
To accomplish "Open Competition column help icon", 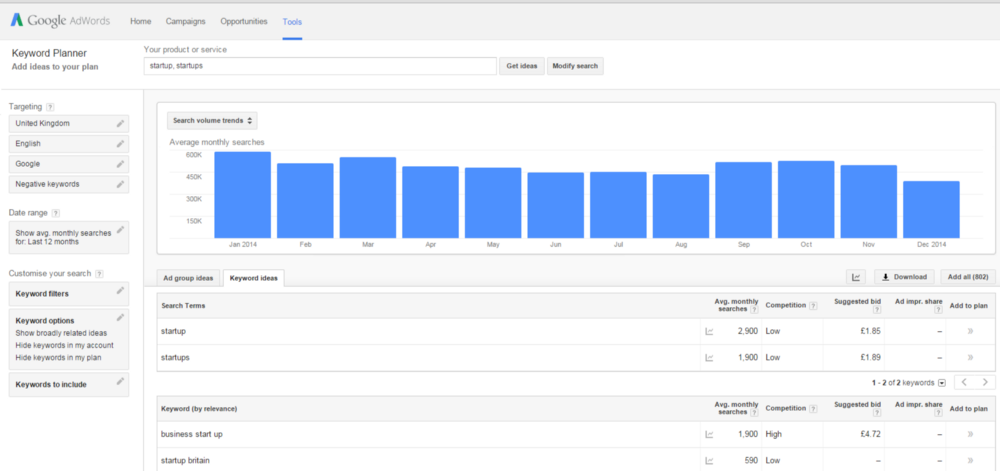I will coord(812,306).
